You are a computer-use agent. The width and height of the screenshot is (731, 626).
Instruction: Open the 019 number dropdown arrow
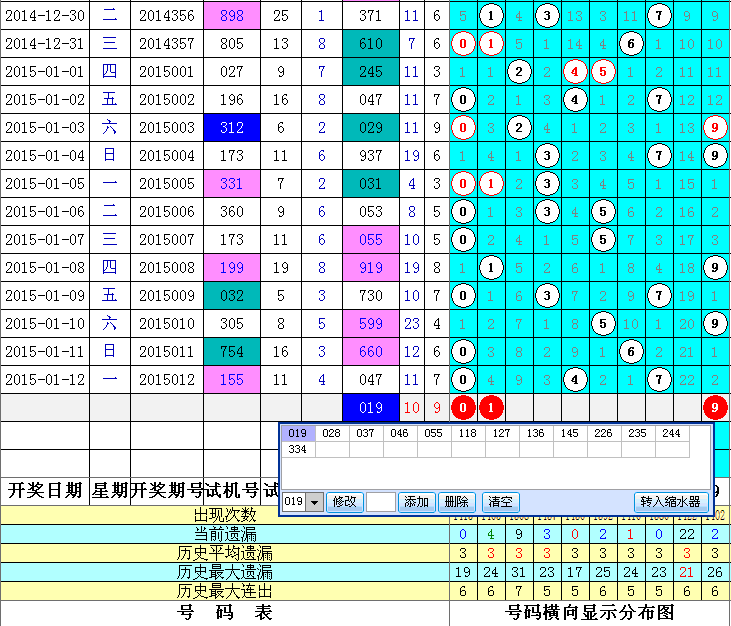pos(314,502)
